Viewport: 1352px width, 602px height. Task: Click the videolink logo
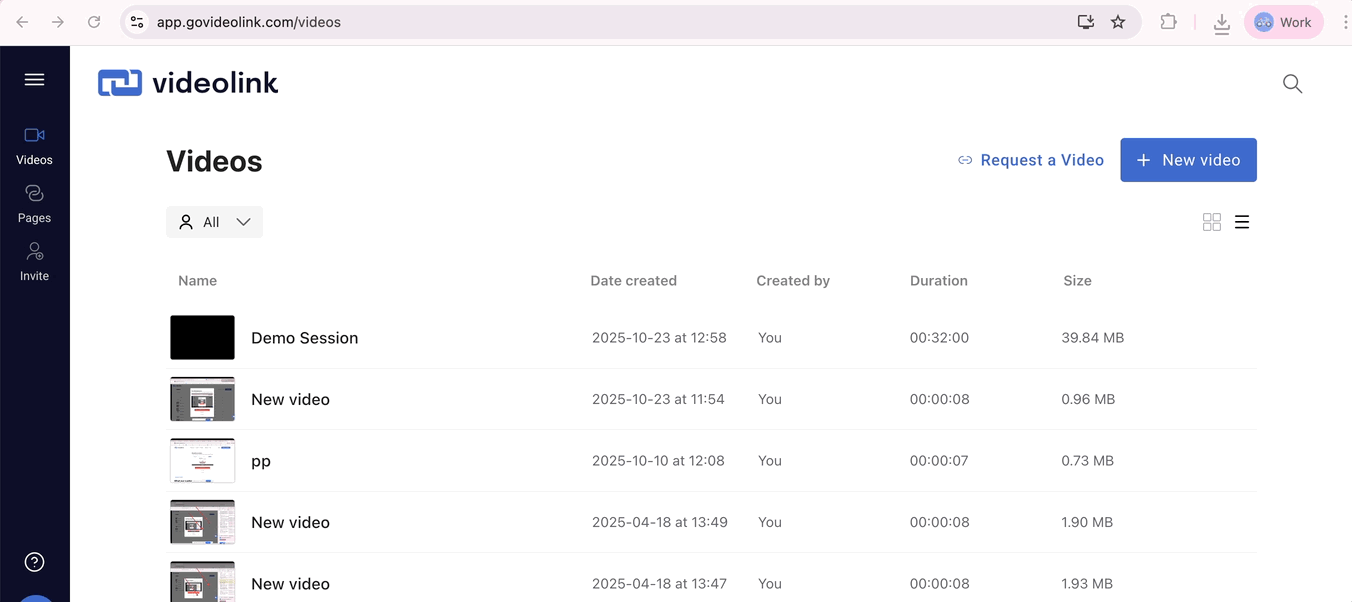[x=188, y=83]
